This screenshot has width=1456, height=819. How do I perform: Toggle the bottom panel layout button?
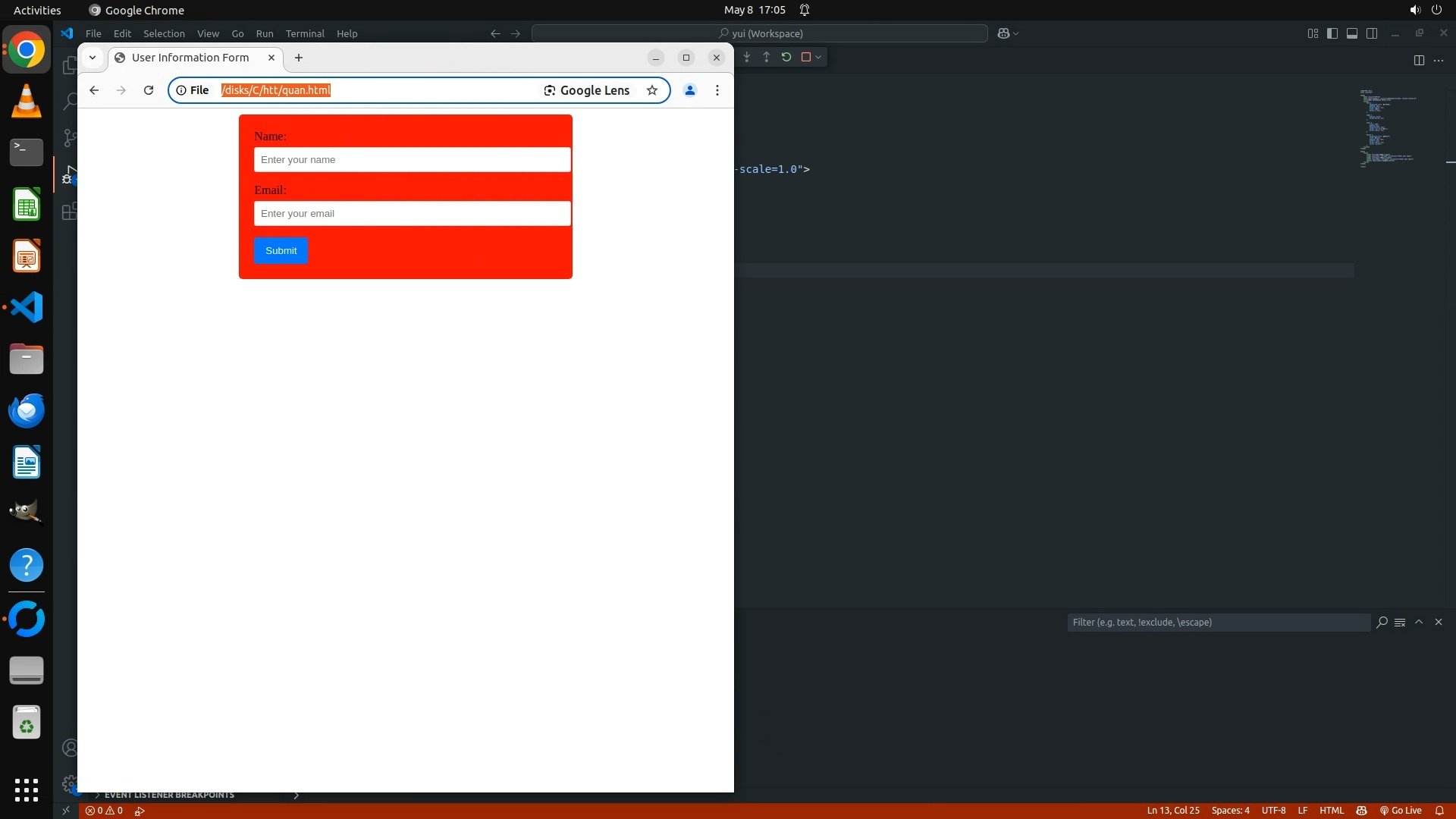(1352, 33)
